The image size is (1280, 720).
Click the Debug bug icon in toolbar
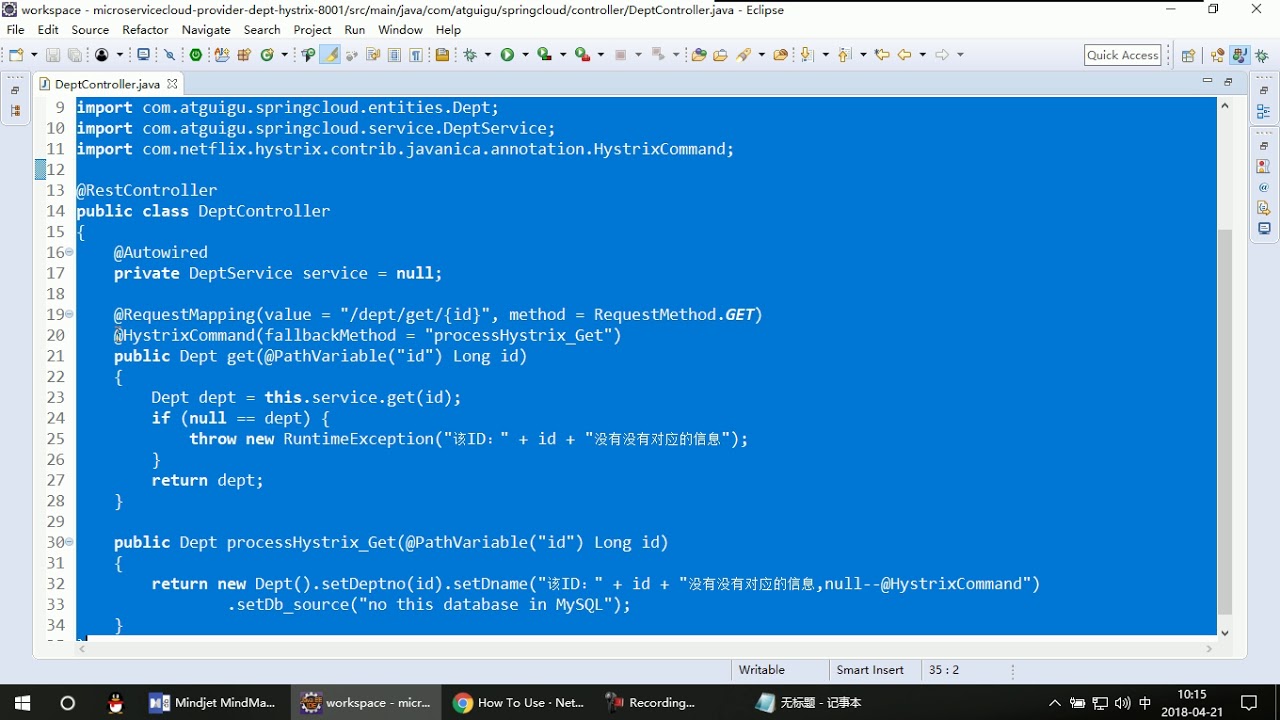(x=470, y=55)
